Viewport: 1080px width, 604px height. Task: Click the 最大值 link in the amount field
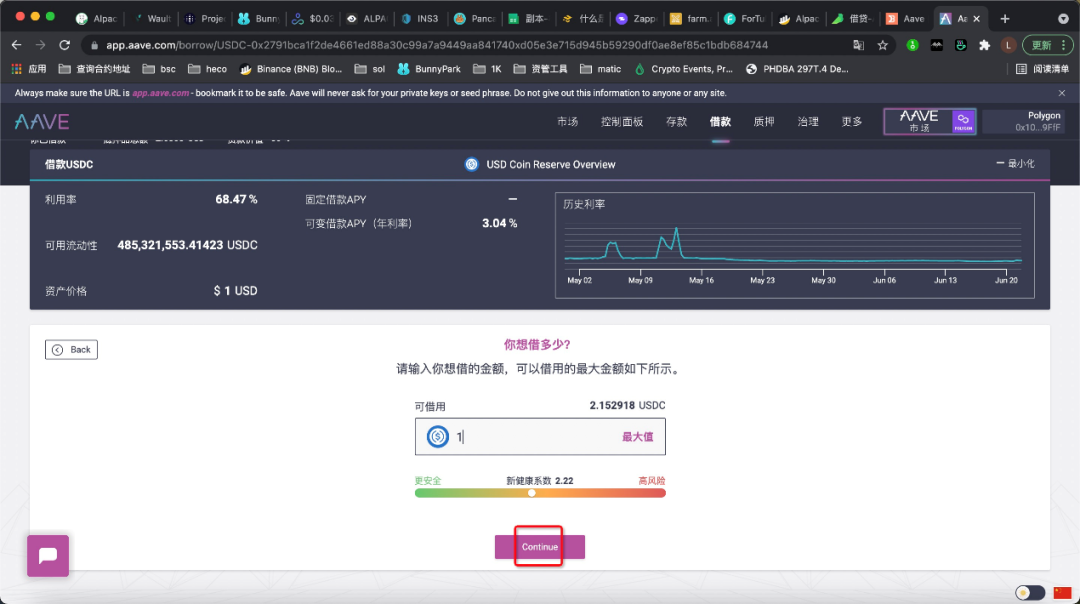(640, 436)
